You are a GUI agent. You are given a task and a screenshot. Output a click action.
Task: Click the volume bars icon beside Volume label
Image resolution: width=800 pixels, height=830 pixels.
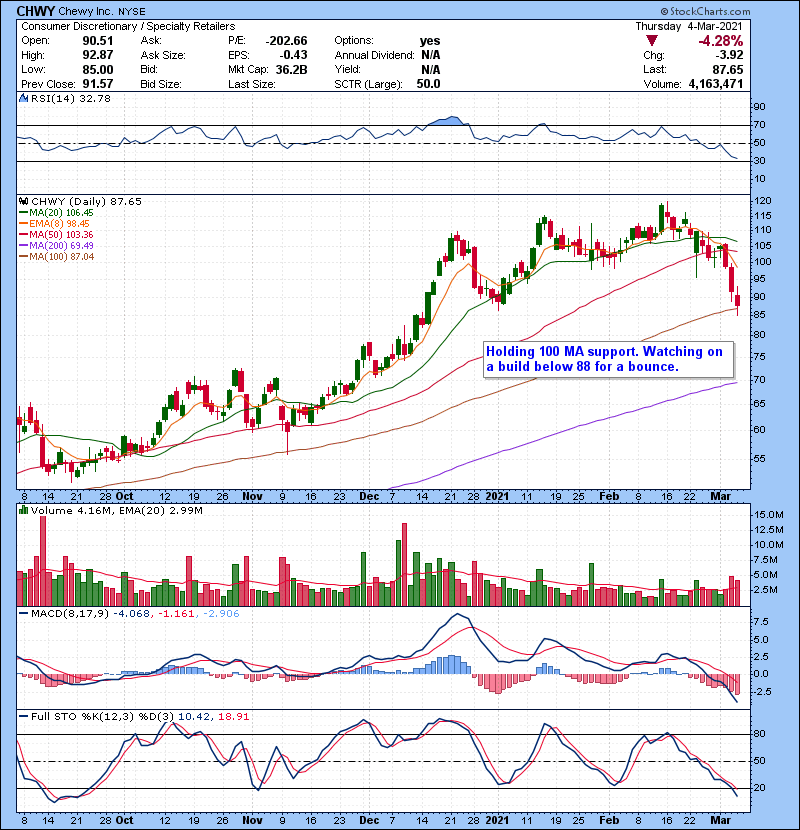click(23, 510)
